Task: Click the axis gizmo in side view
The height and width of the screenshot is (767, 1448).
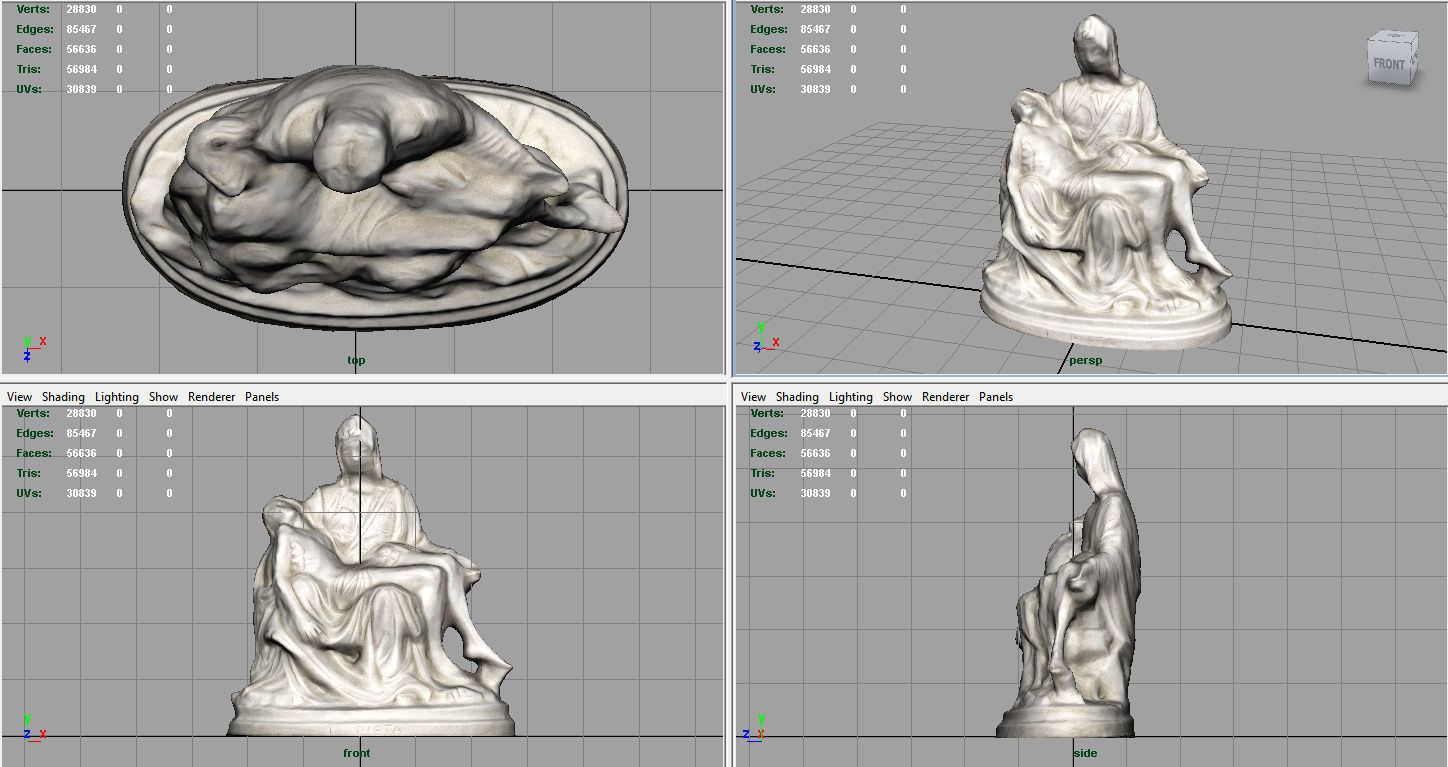Action: tap(754, 727)
